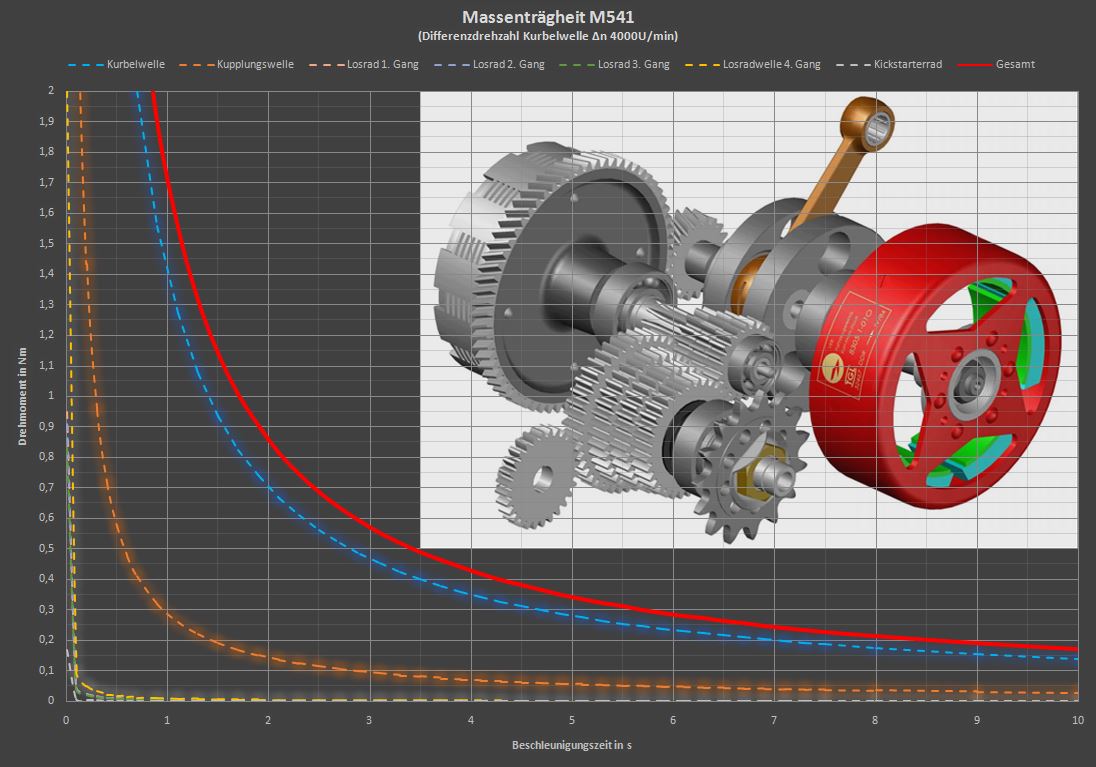Select the Losradwelle 4. Gang legend entry
This screenshot has width=1096, height=767.
[x=772, y=64]
